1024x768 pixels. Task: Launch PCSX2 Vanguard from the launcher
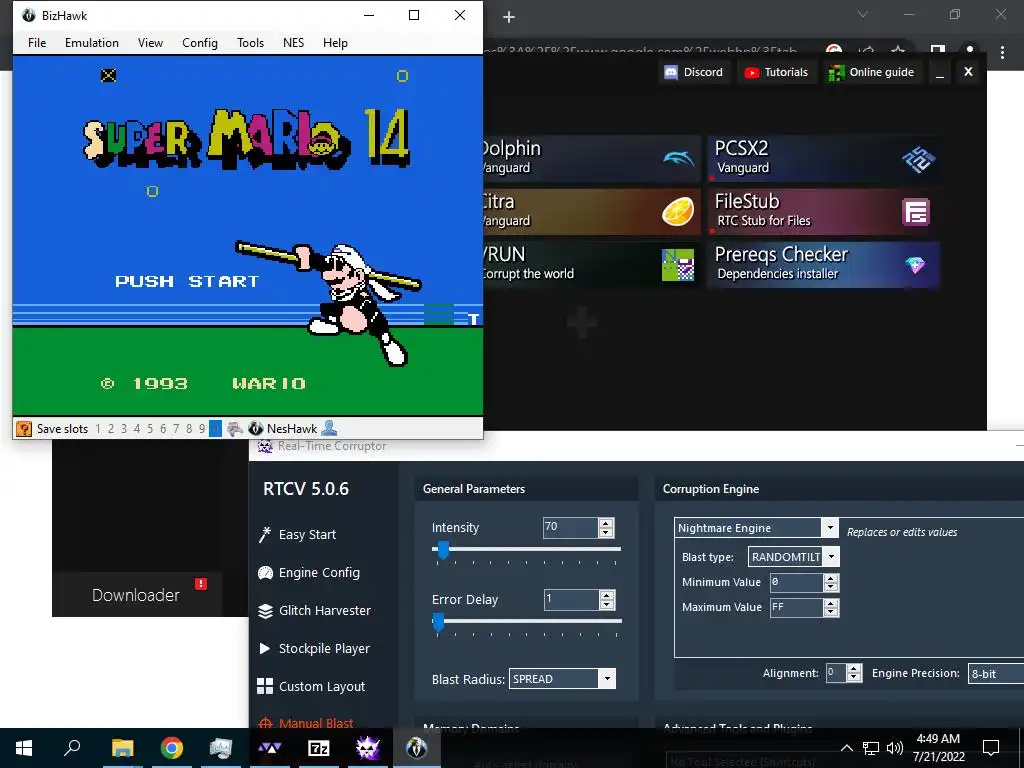click(824, 159)
